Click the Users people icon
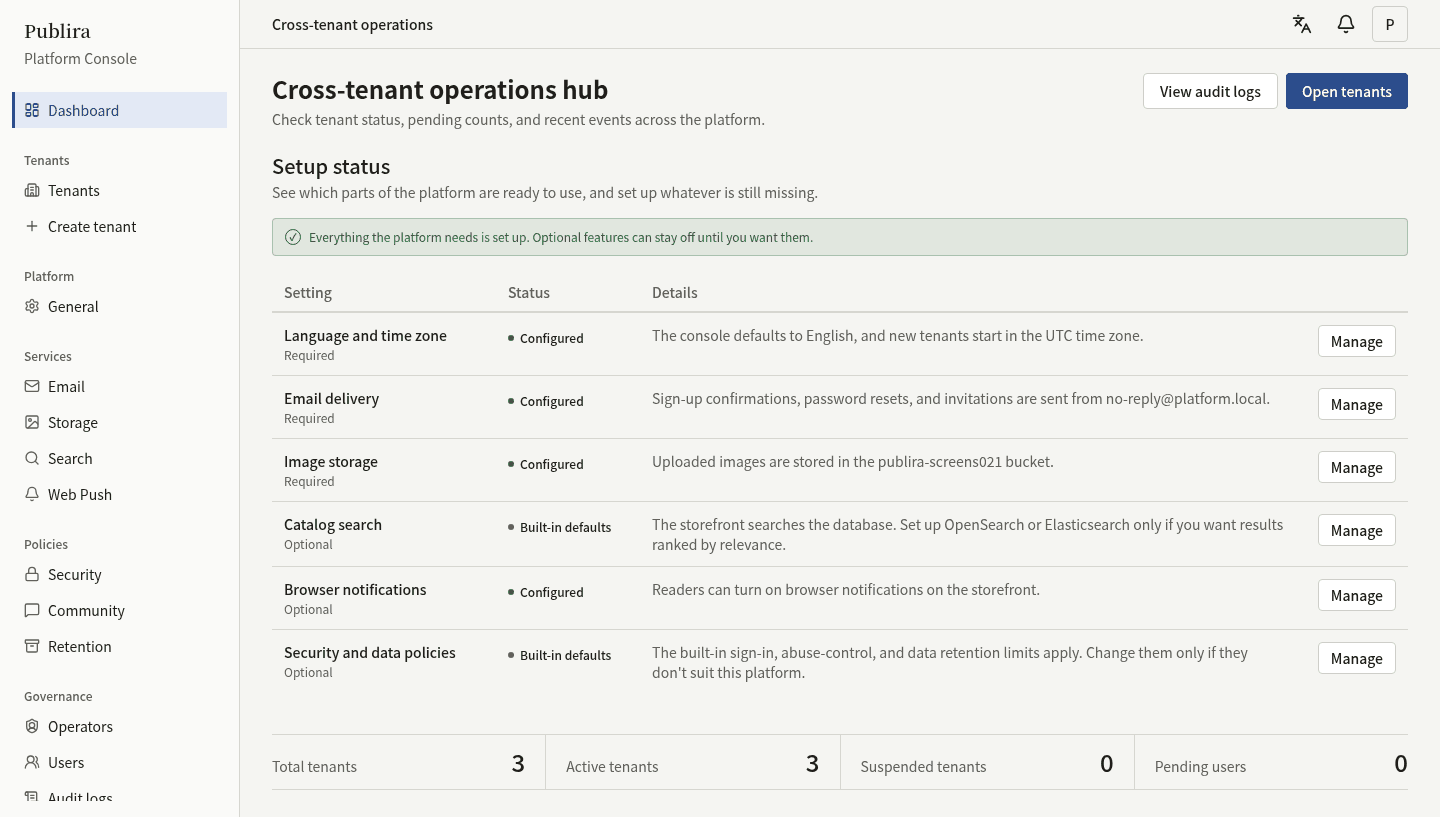This screenshot has width=1440, height=817. point(32,762)
